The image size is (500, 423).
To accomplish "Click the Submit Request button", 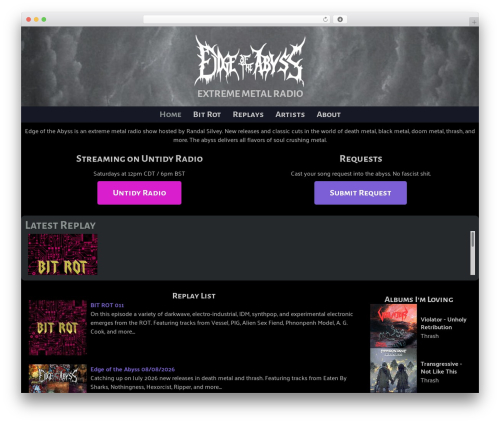I will tap(360, 193).
